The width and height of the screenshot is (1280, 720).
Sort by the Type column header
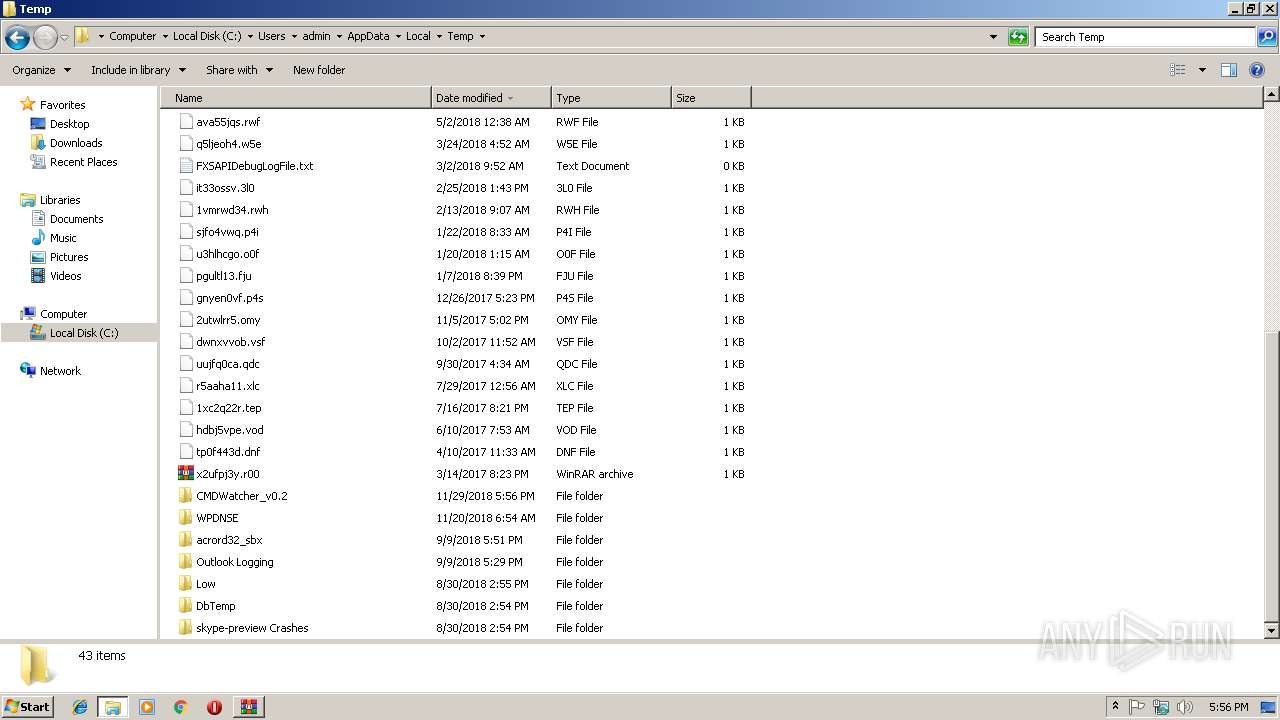coord(611,98)
